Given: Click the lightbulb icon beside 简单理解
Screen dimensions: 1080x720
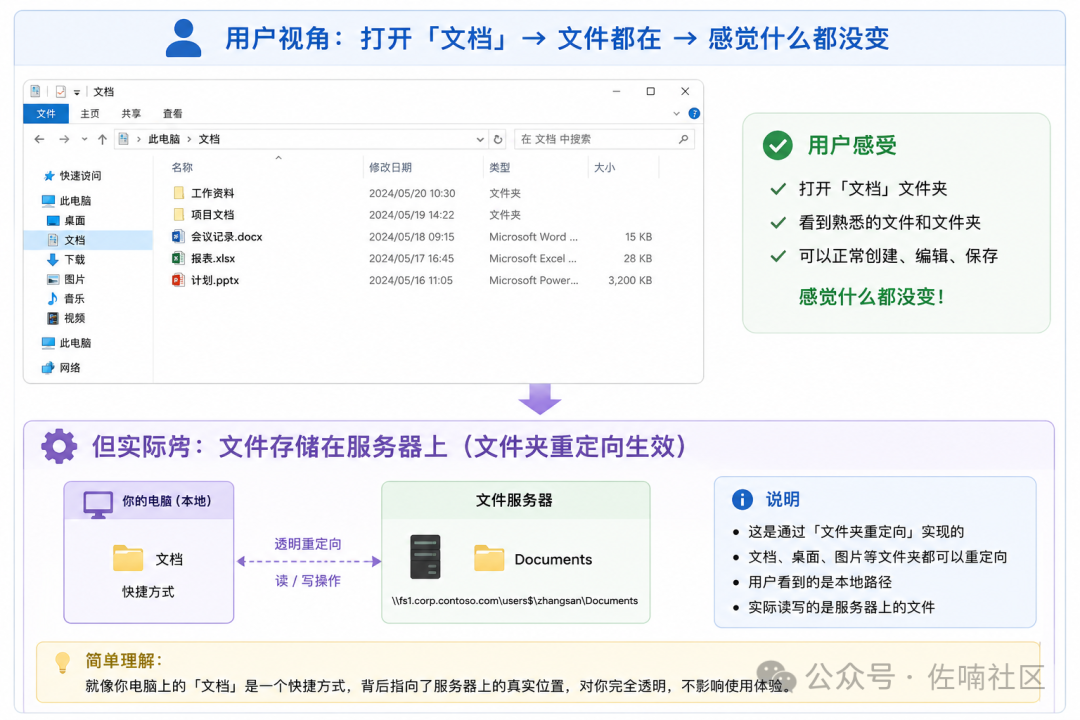Looking at the screenshot, I should [63, 663].
